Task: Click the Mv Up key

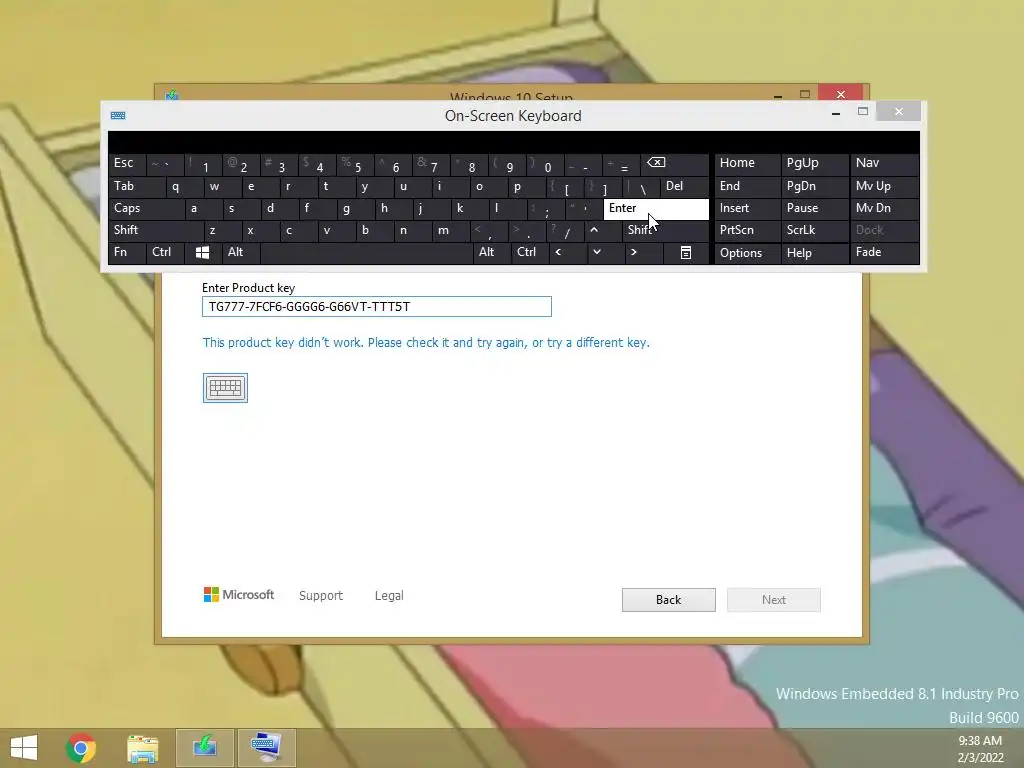Action: click(884, 186)
